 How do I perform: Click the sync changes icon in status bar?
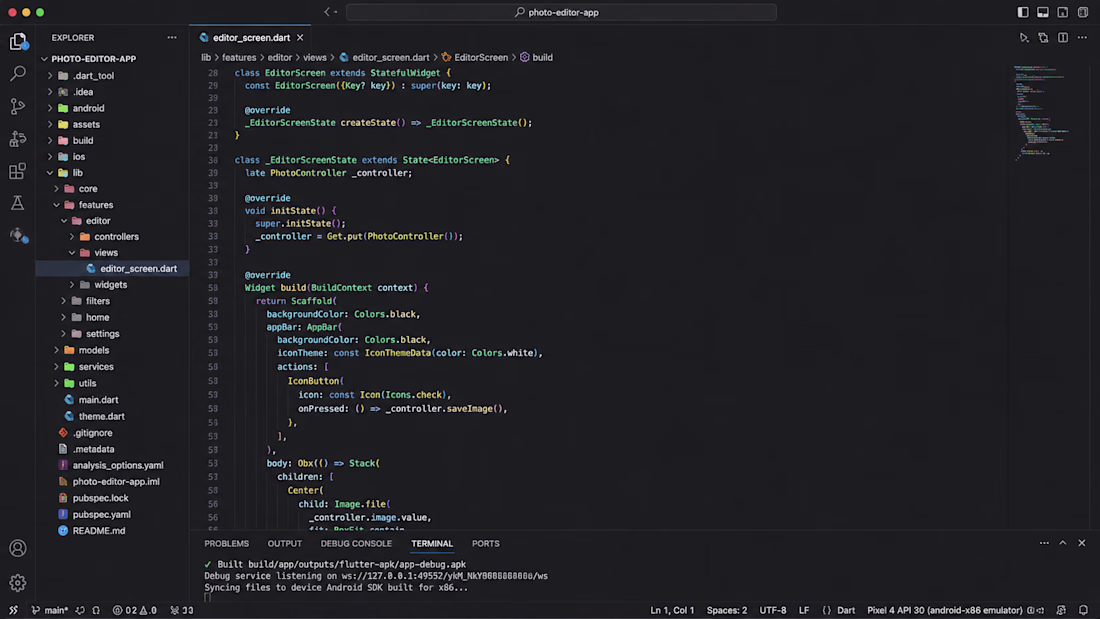(x=80, y=611)
